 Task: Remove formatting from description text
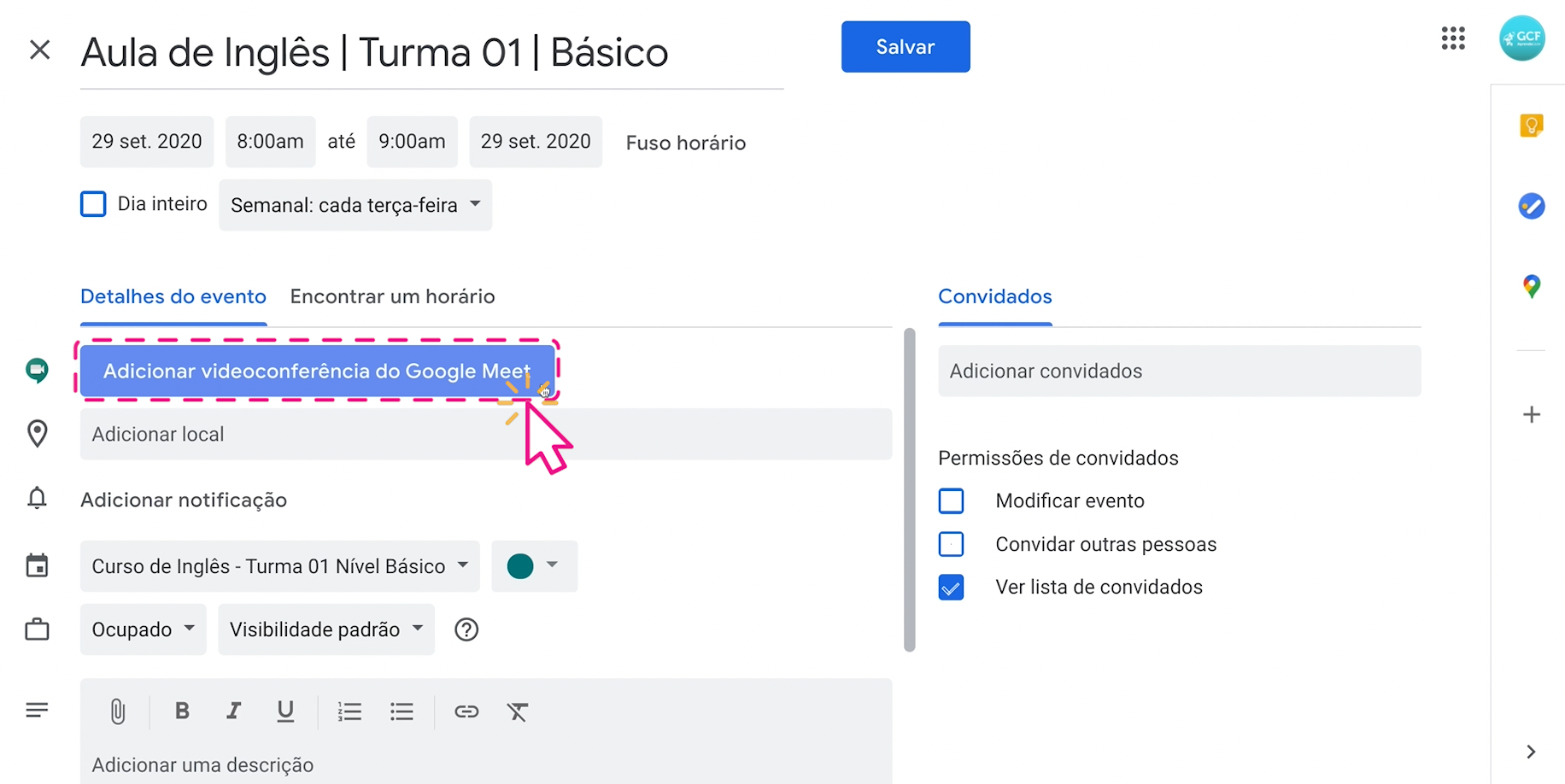tap(518, 711)
